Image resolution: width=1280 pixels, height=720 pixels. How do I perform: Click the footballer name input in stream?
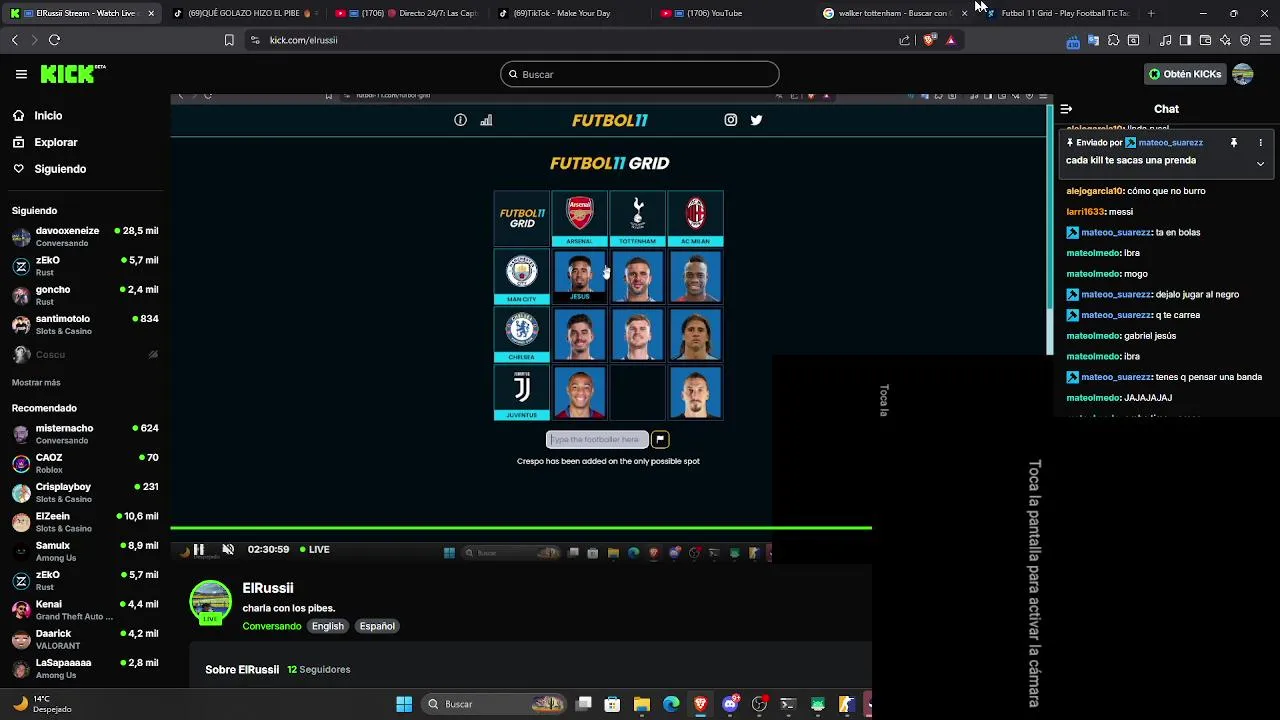point(597,439)
